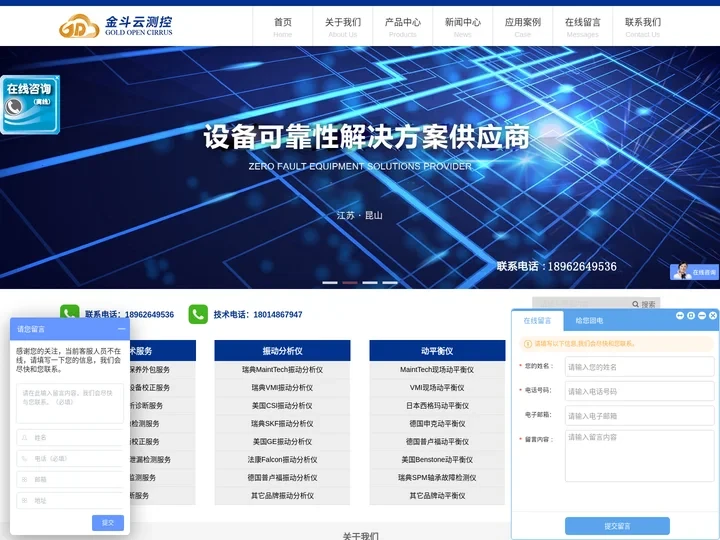Open 美国GE振动分析仪 link
The height and width of the screenshot is (540, 720).
pos(282,441)
